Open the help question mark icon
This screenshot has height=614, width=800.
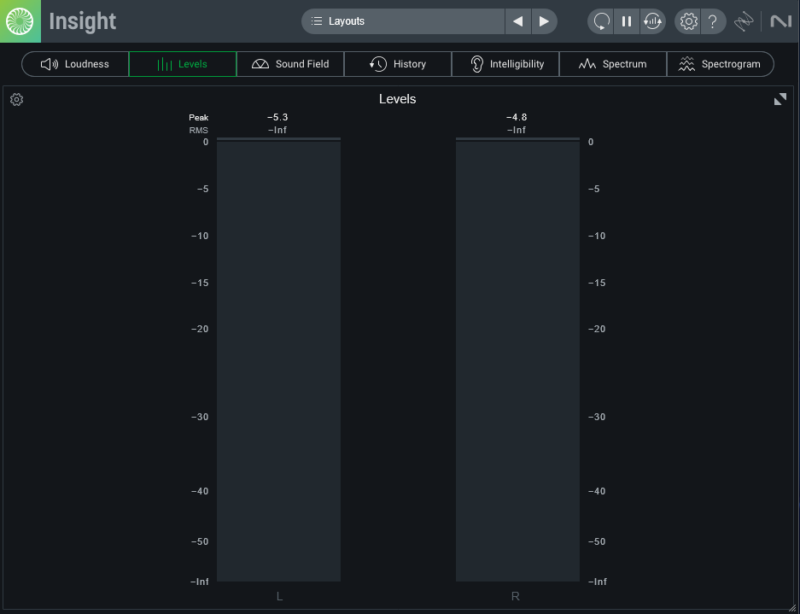(x=713, y=21)
